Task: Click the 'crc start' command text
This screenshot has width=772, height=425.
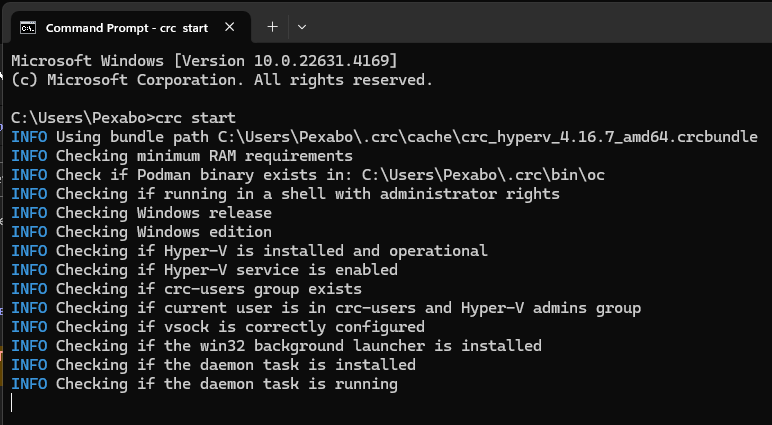Action: coord(195,118)
